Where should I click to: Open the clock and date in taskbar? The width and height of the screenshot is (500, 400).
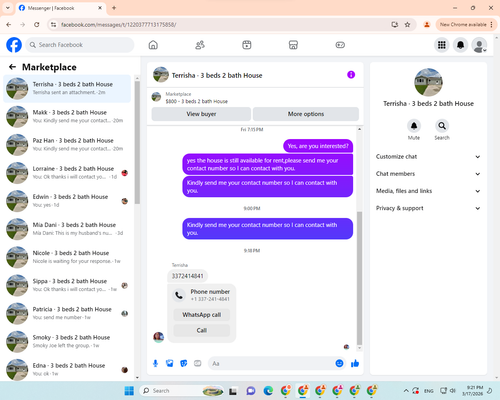click(x=472, y=391)
